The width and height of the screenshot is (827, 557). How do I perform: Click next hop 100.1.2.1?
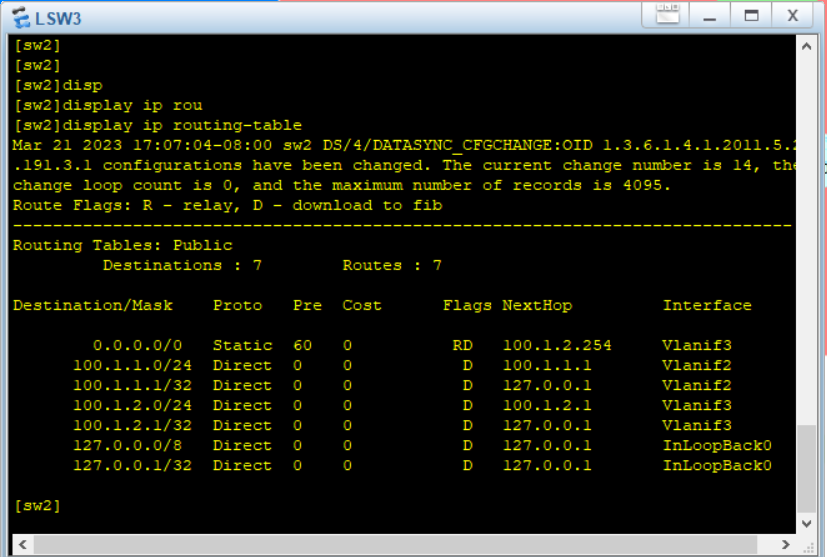coord(547,406)
